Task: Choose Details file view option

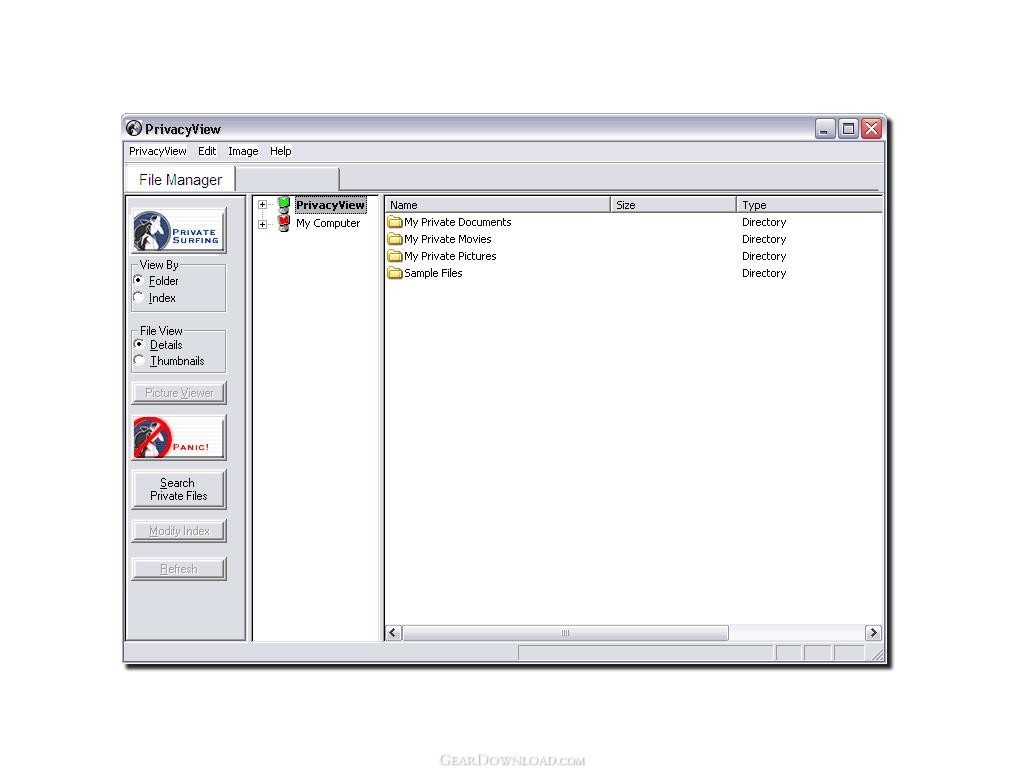Action: coord(139,344)
